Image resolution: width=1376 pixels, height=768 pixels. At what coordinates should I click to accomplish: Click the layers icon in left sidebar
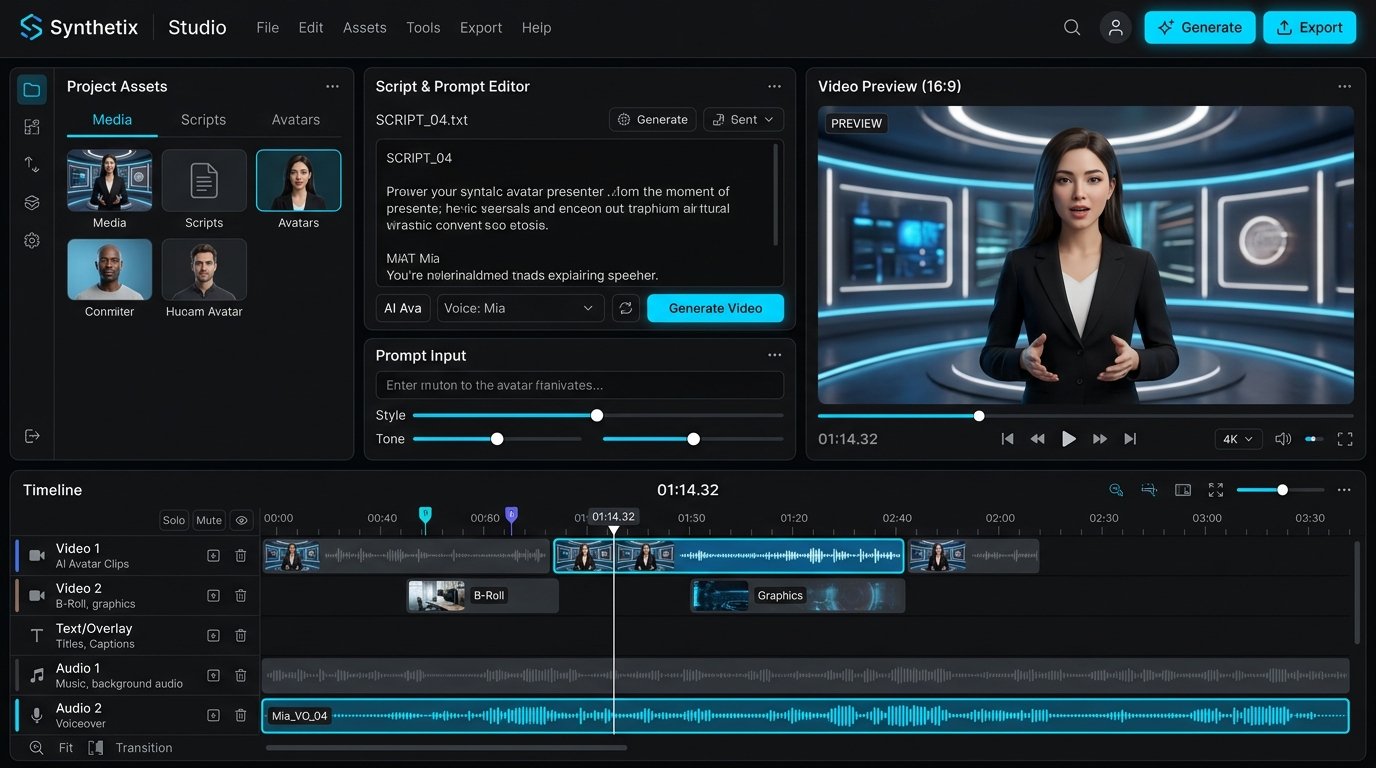coord(32,203)
